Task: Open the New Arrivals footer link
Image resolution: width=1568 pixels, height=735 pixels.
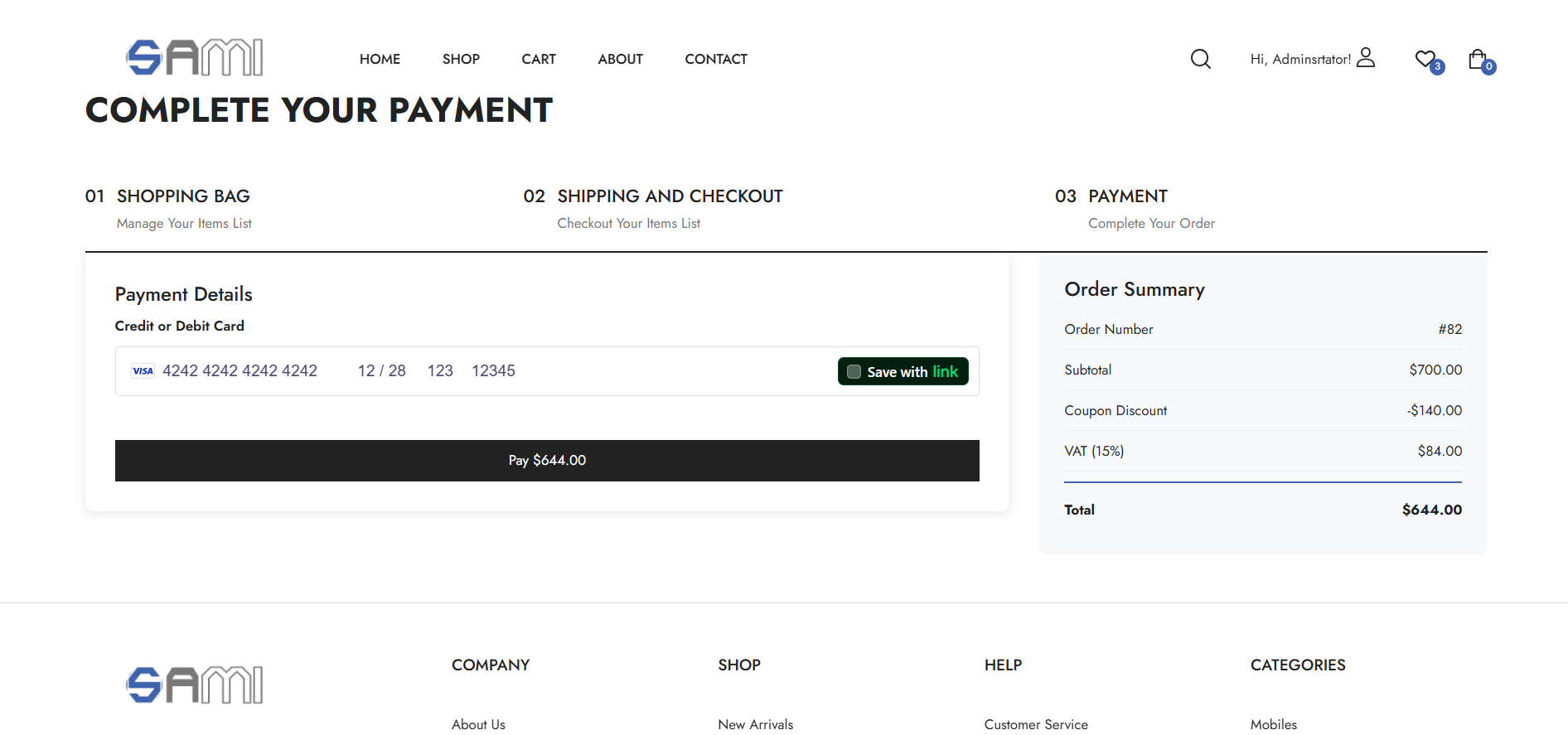Action: coord(755,724)
